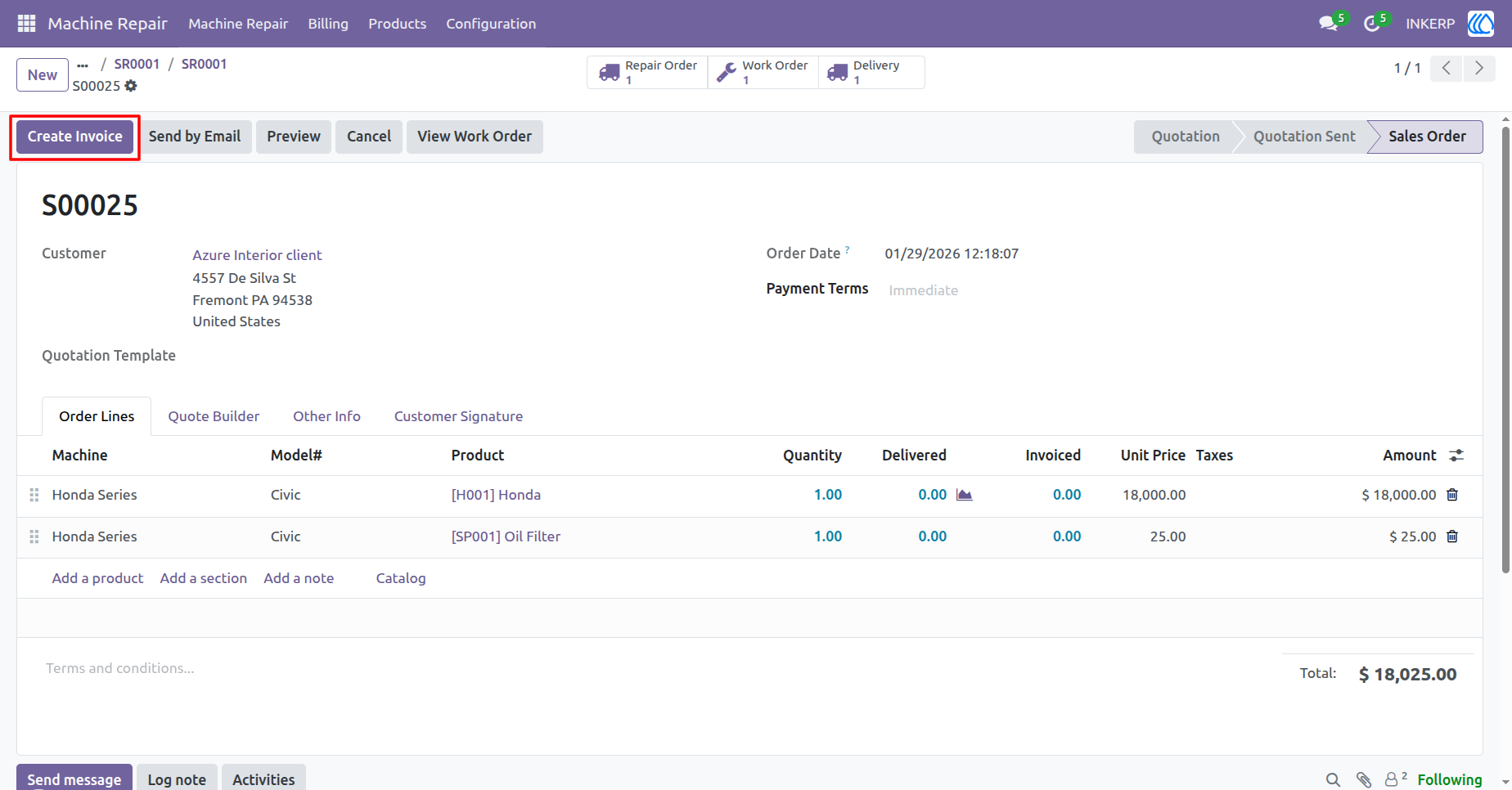Delete the Oil Filter order line
The width and height of the screenshot is (1512, 790).
tap(1452, 536)
